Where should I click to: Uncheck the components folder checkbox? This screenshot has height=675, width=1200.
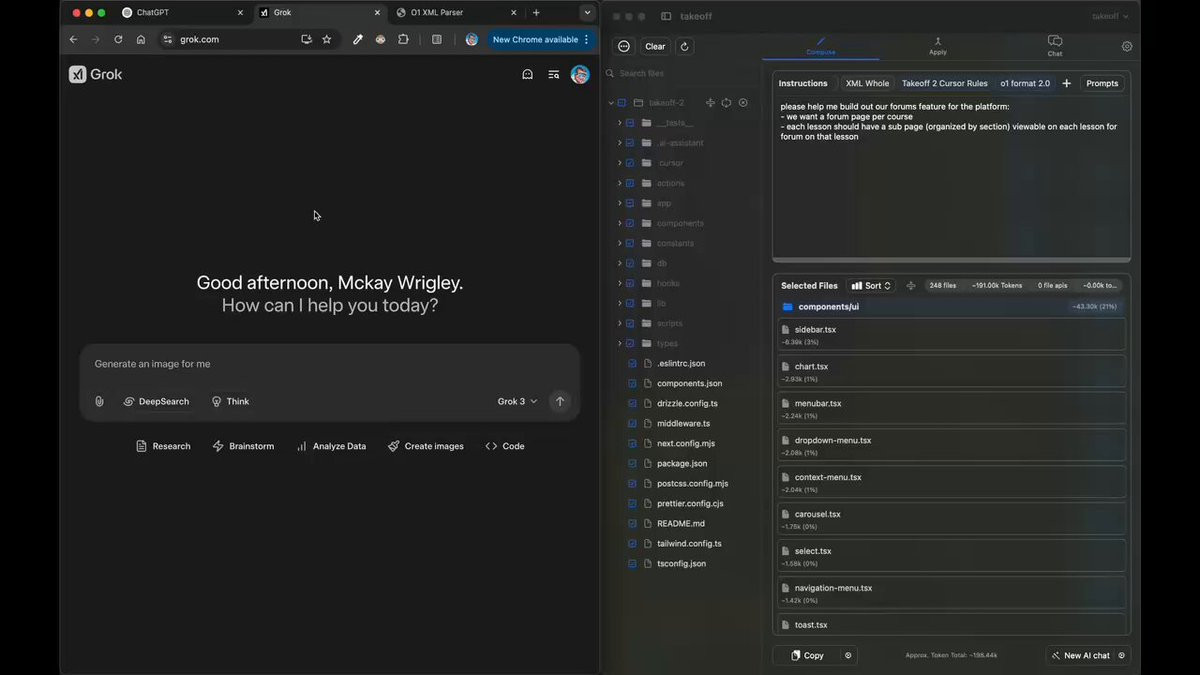[630, 223]
